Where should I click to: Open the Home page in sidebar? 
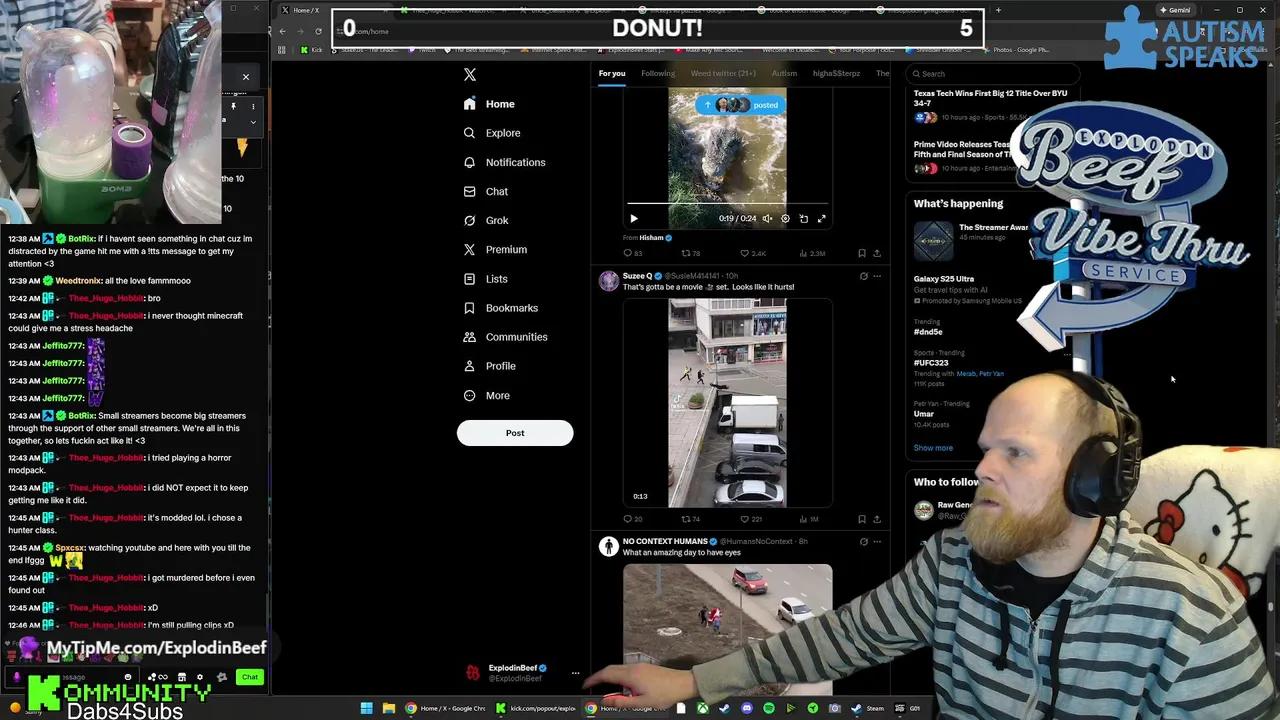[489, 104]
